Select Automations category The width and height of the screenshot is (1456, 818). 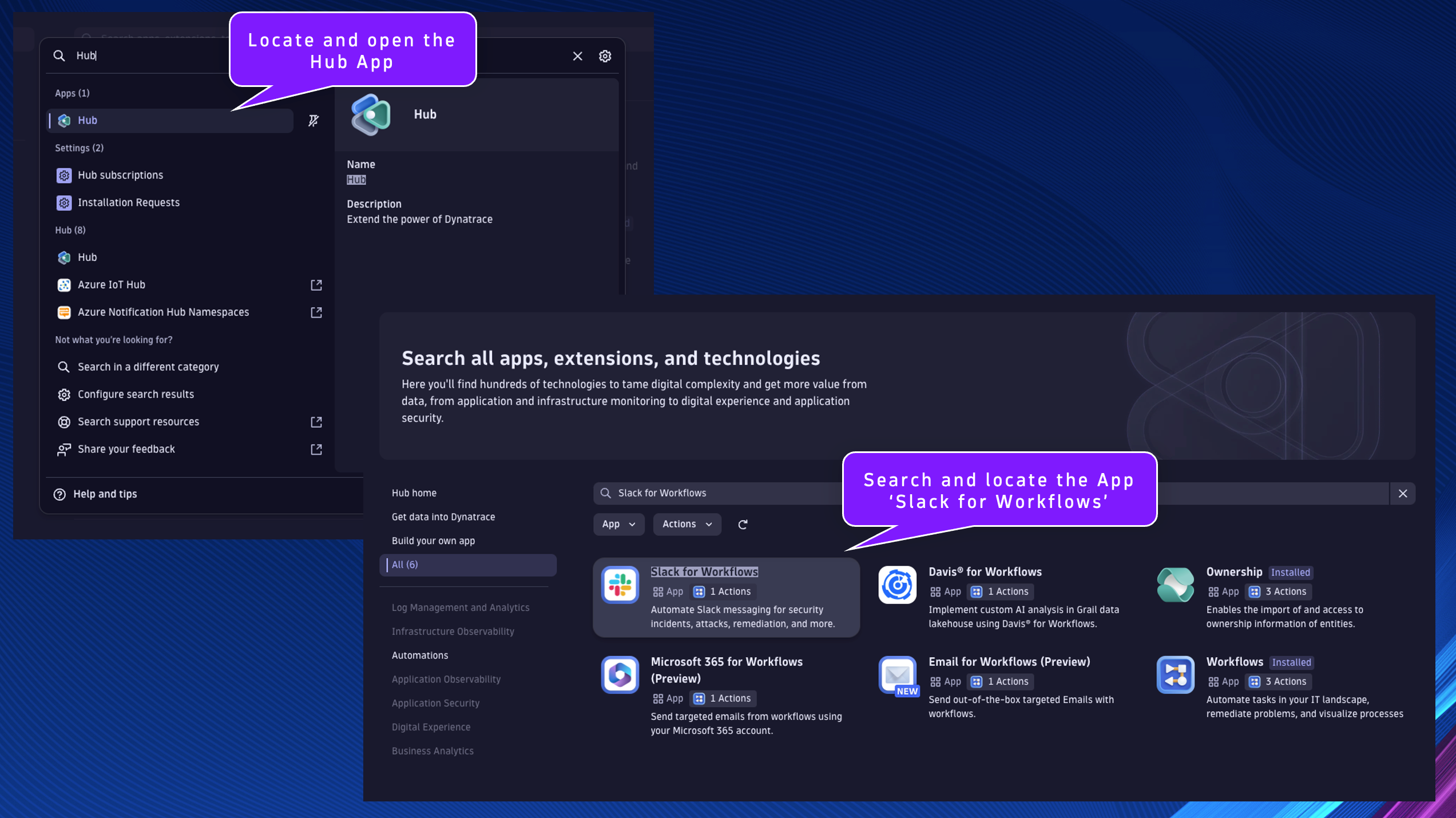click(420, 656)
